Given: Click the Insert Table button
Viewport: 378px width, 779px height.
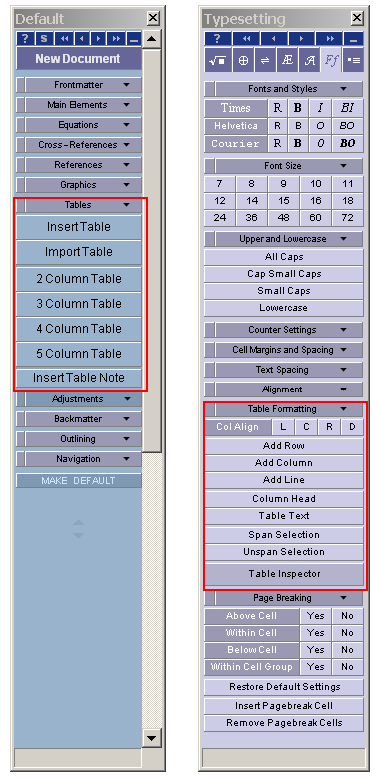Looking at the screenshot, I should (x=79, y=227).
